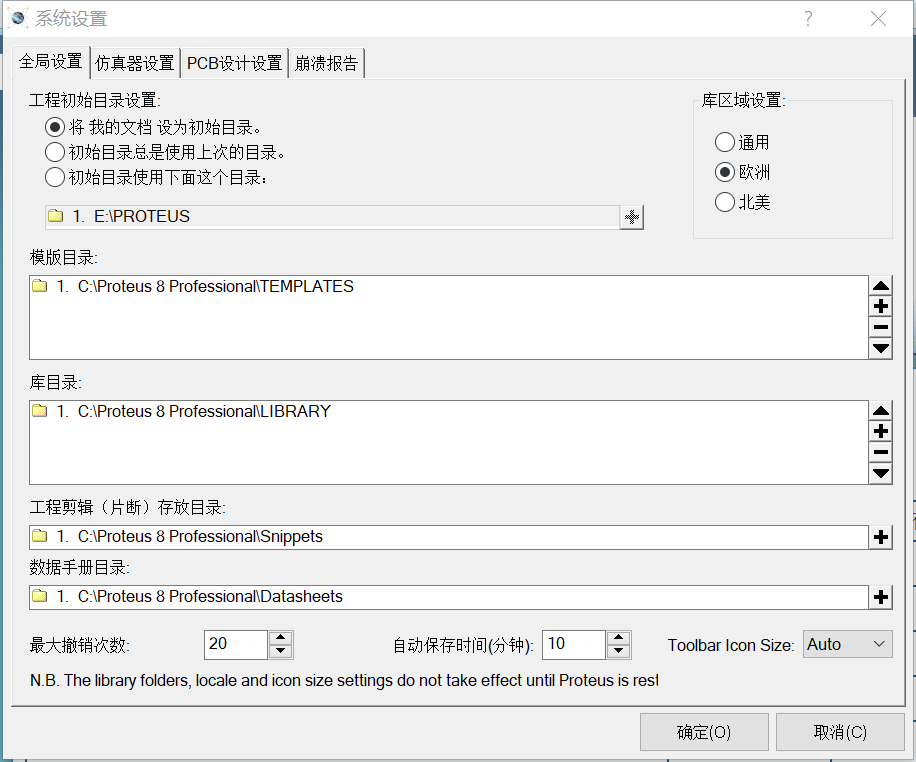The image size is (916, 762).
Task: Switch to 仿真器设置 tab
Action: coord(135,63)
